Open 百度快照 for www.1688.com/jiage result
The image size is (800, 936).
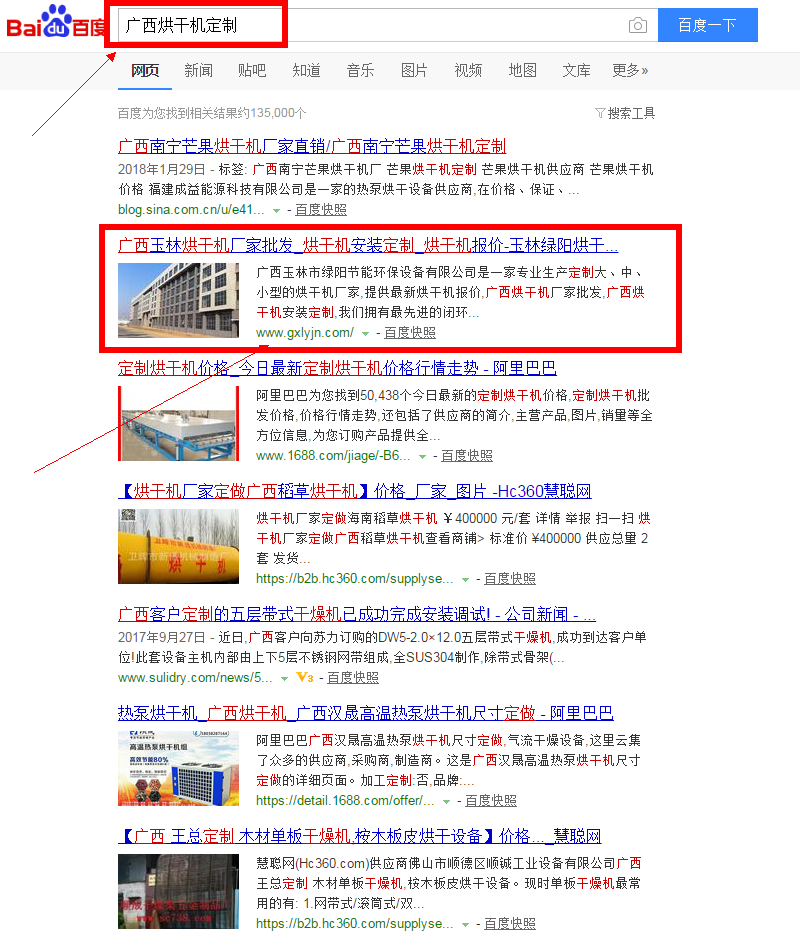[467, 455]
